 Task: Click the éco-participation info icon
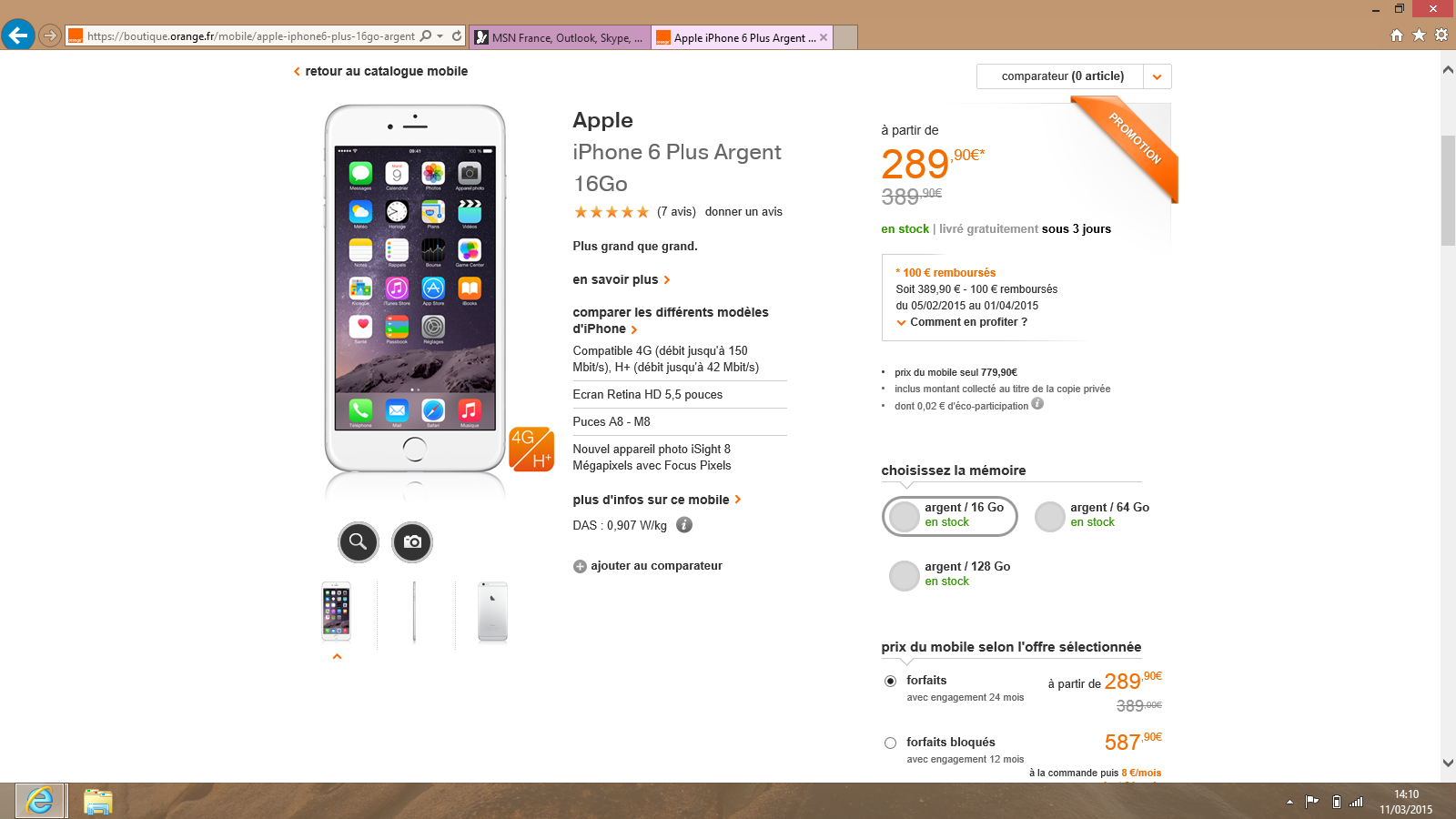pyautogui.click(x=1037, y=404)
